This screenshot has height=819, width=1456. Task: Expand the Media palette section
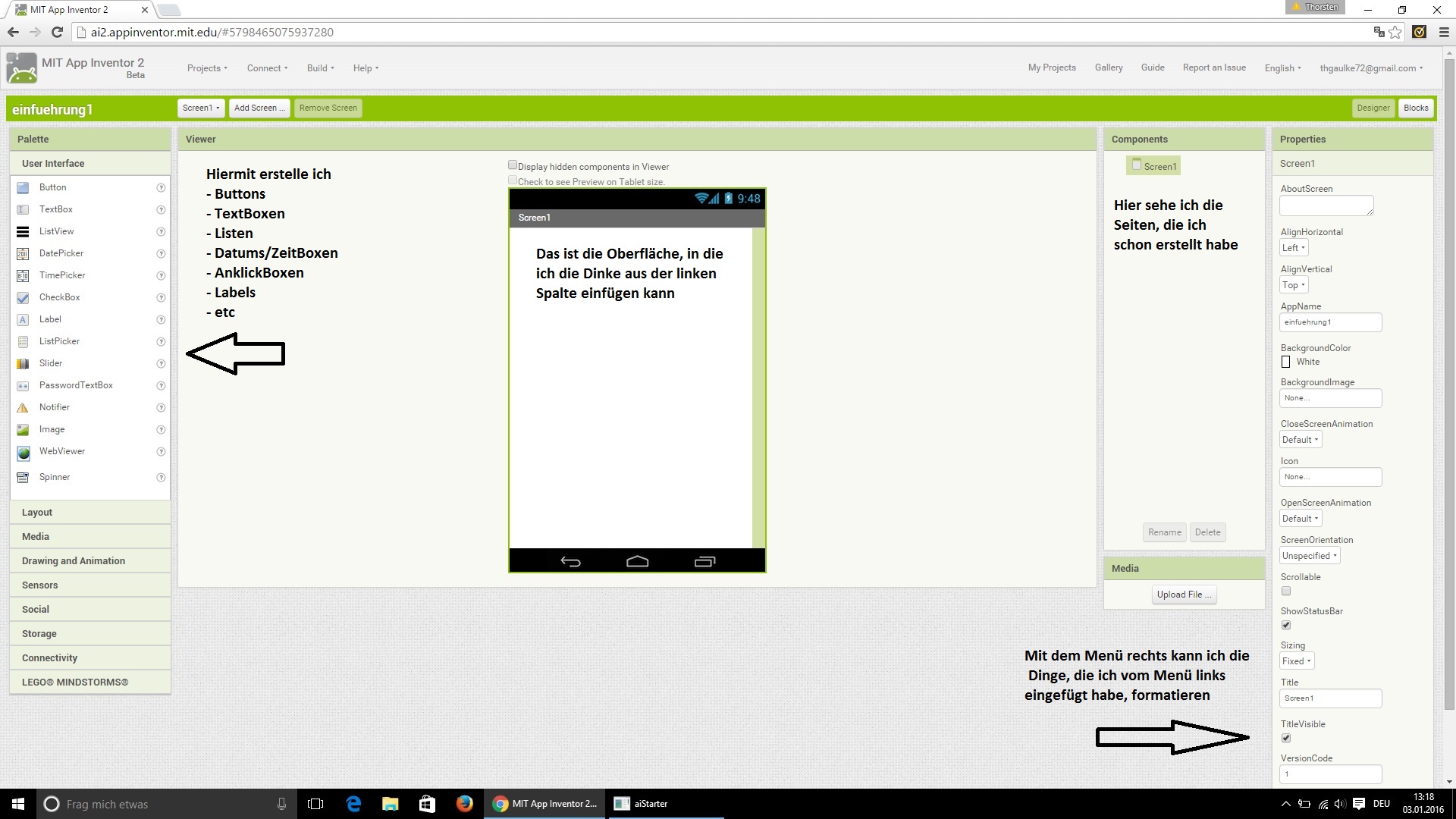(90, 537)
